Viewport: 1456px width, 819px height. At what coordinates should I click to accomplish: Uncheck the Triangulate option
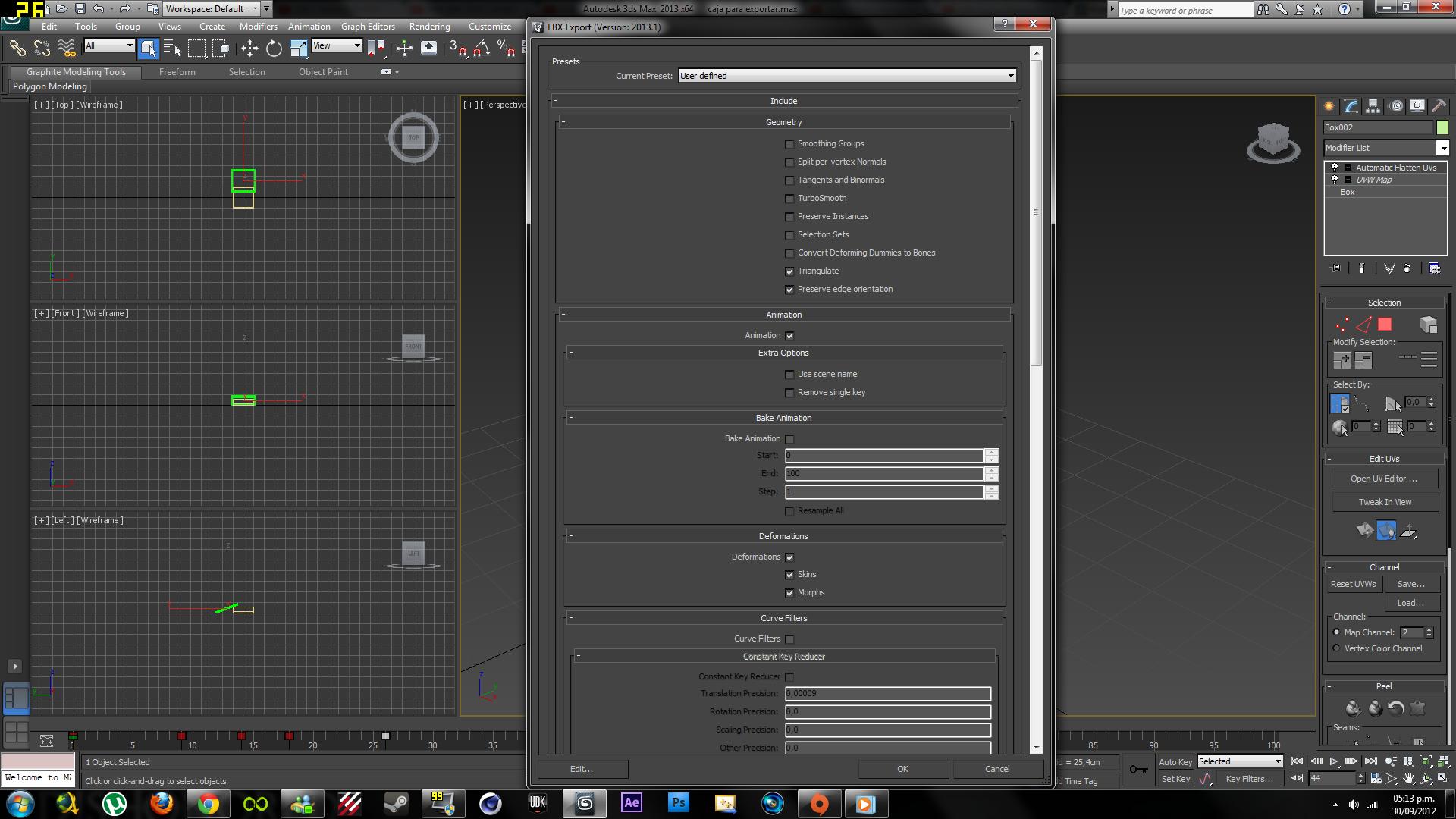[x=789, y=271]
